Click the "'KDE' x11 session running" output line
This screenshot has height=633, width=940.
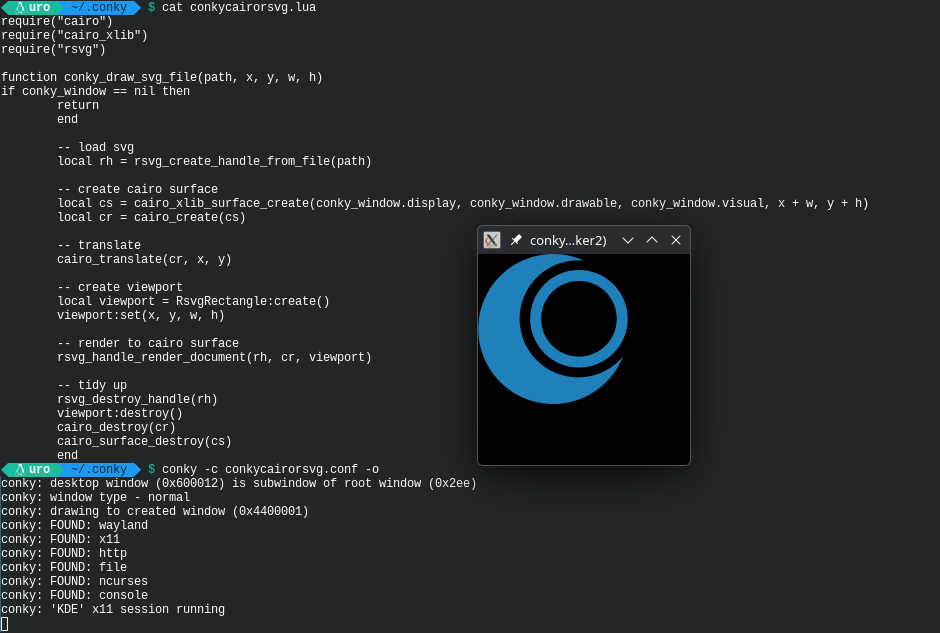click(x=112, y=610)
